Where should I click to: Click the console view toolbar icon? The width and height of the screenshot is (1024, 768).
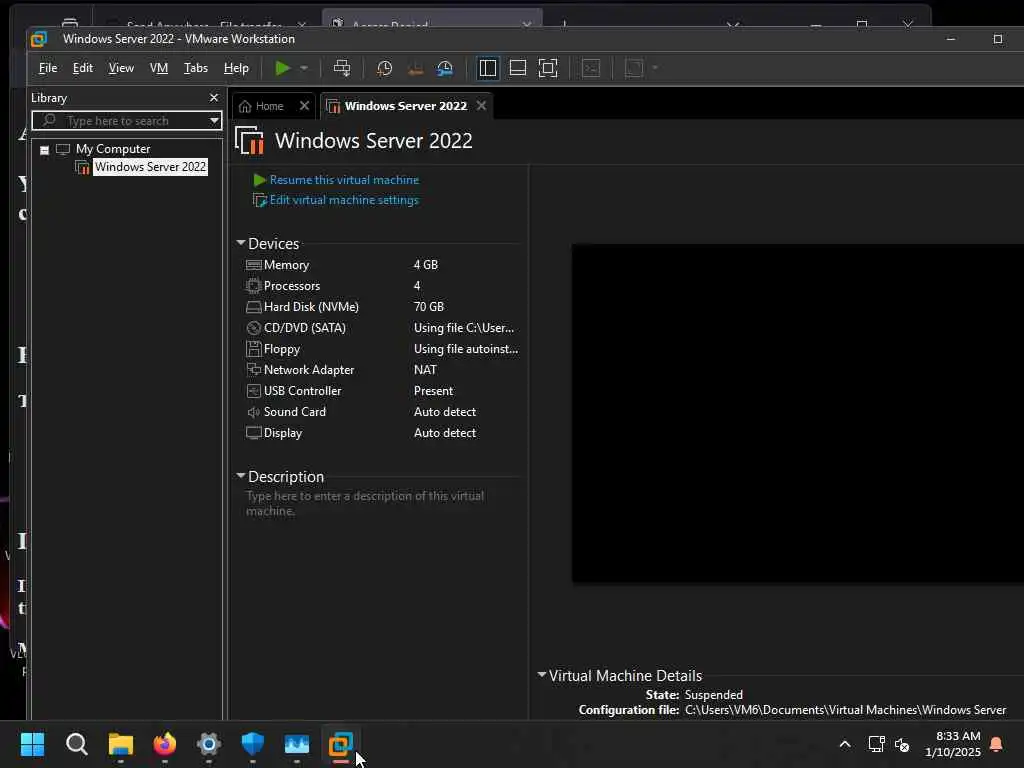pyautogui.click(x=591, y=68)
